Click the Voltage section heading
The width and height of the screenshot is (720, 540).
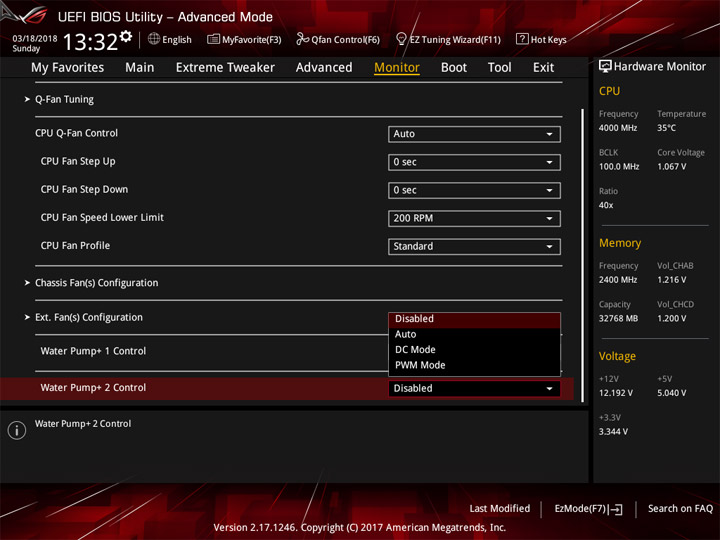tap(617, 356)
